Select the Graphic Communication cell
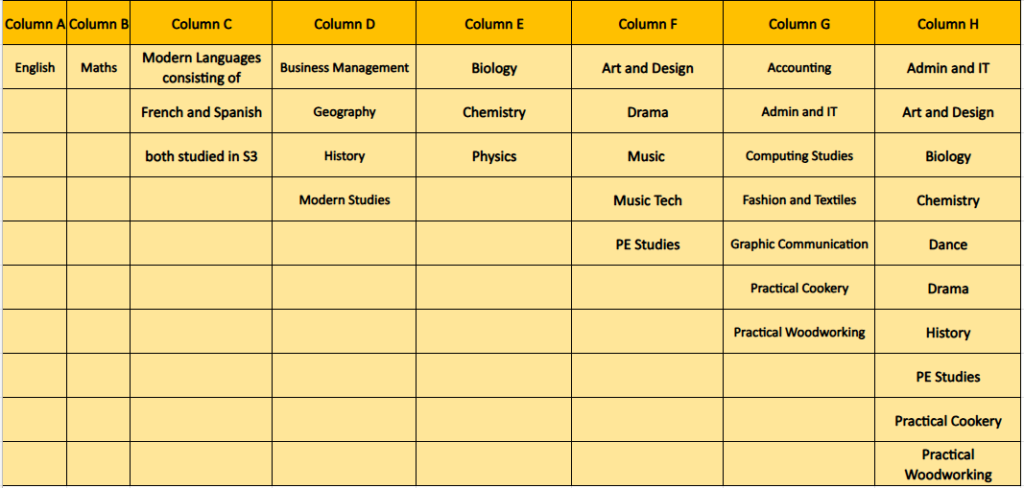The width and height of the screenshot is (1024, 488). pyautogui.click(x=799, y=244)
